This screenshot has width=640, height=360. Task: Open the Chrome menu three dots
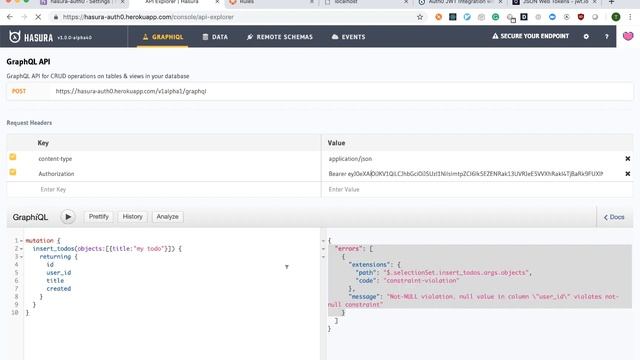(630, 17)
